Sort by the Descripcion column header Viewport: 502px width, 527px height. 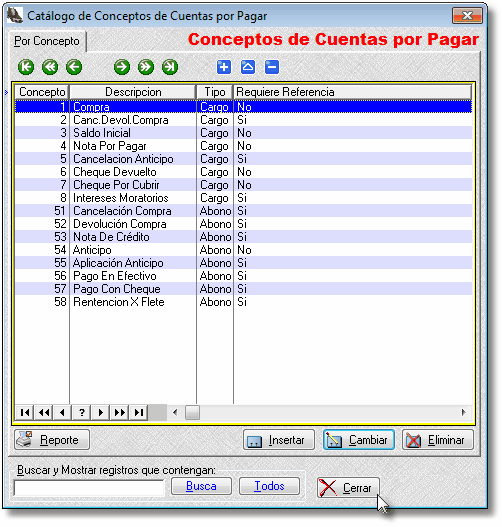pos(133,92)
